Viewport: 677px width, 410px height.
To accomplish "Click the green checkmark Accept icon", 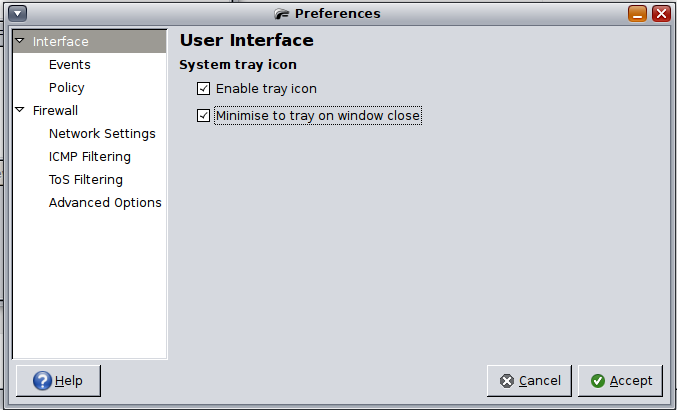I will (598, 381).
